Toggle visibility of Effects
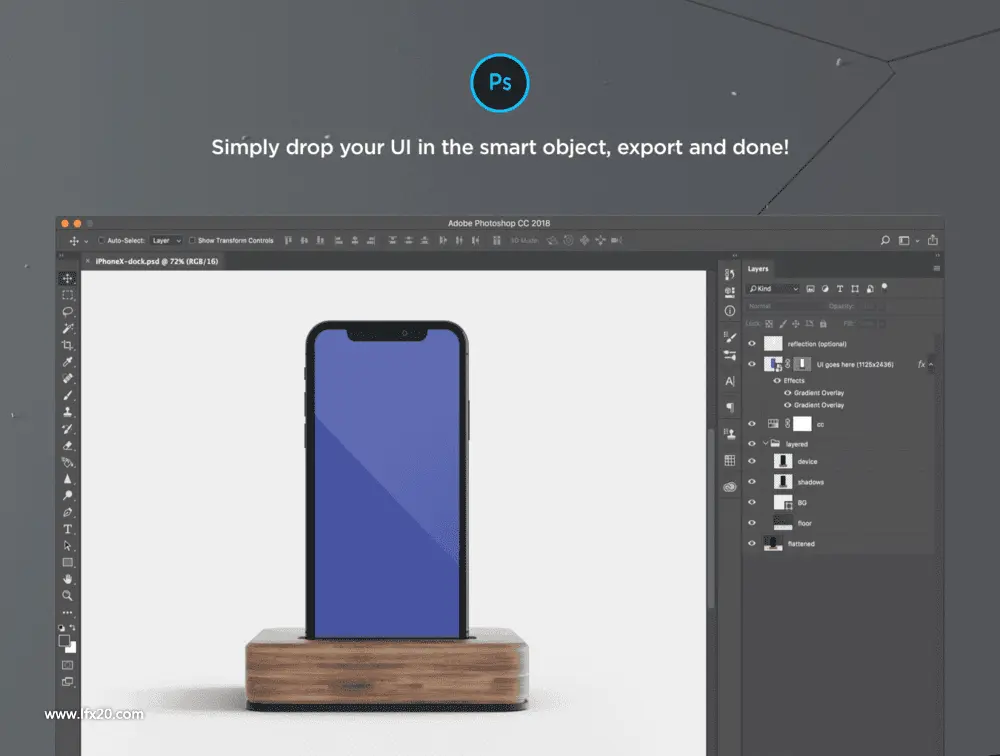This screenshot has width=1000, height=756. pos(777,381)
